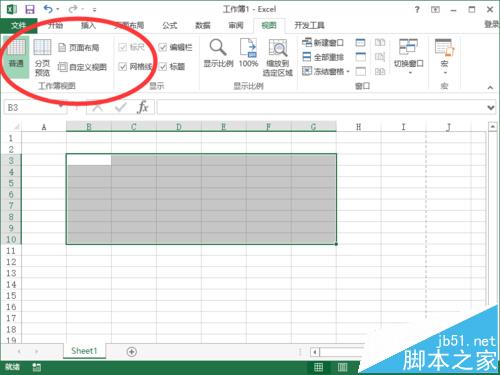Image resolution: width=500 pixels, height=375 pixels.
Task: Click the view side by side icon
Action: coord(380,43)
